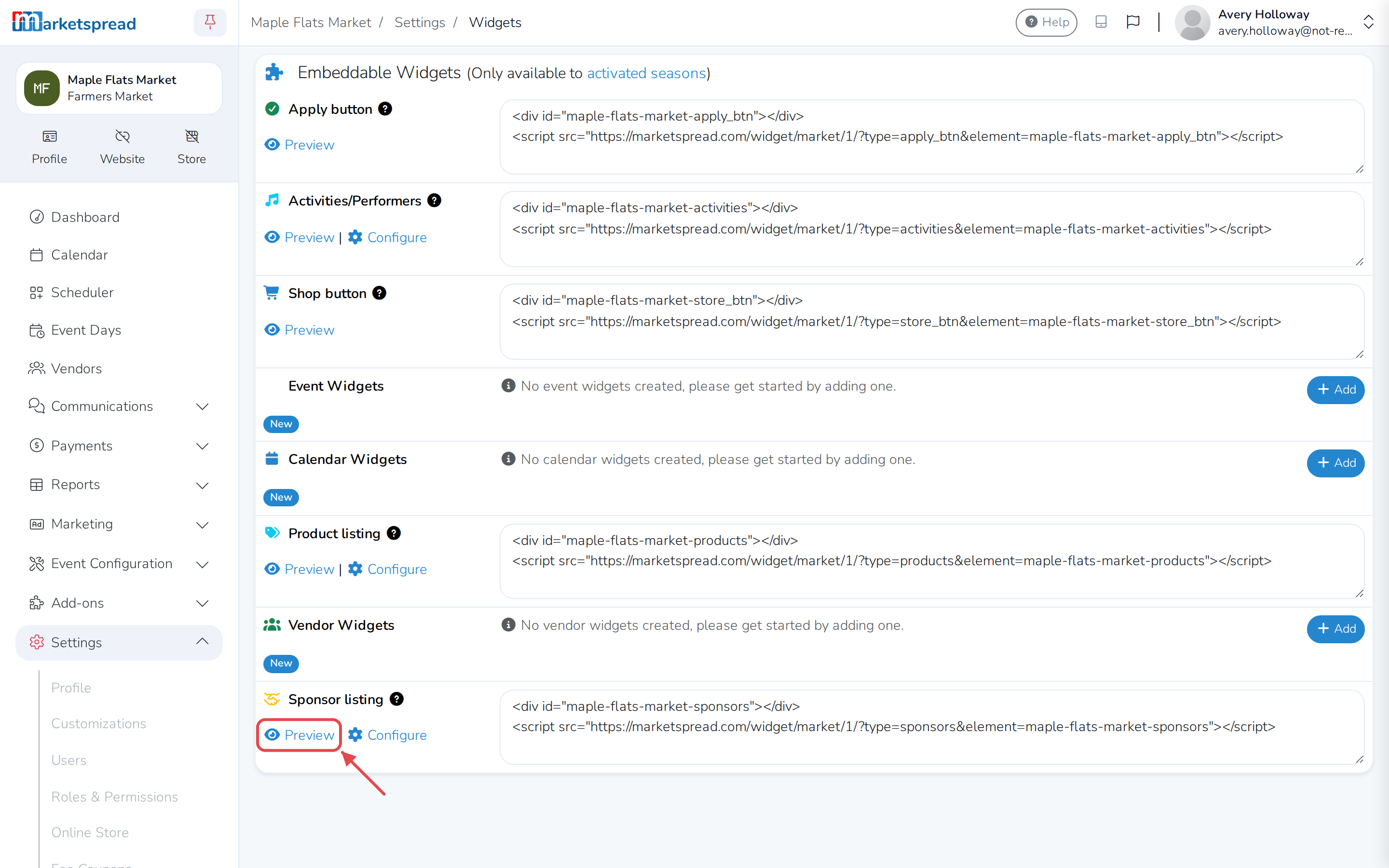Click Maple Flats Market breadcrumb
This screenshot has height=868, width=1389.
[x=311, y=22]
